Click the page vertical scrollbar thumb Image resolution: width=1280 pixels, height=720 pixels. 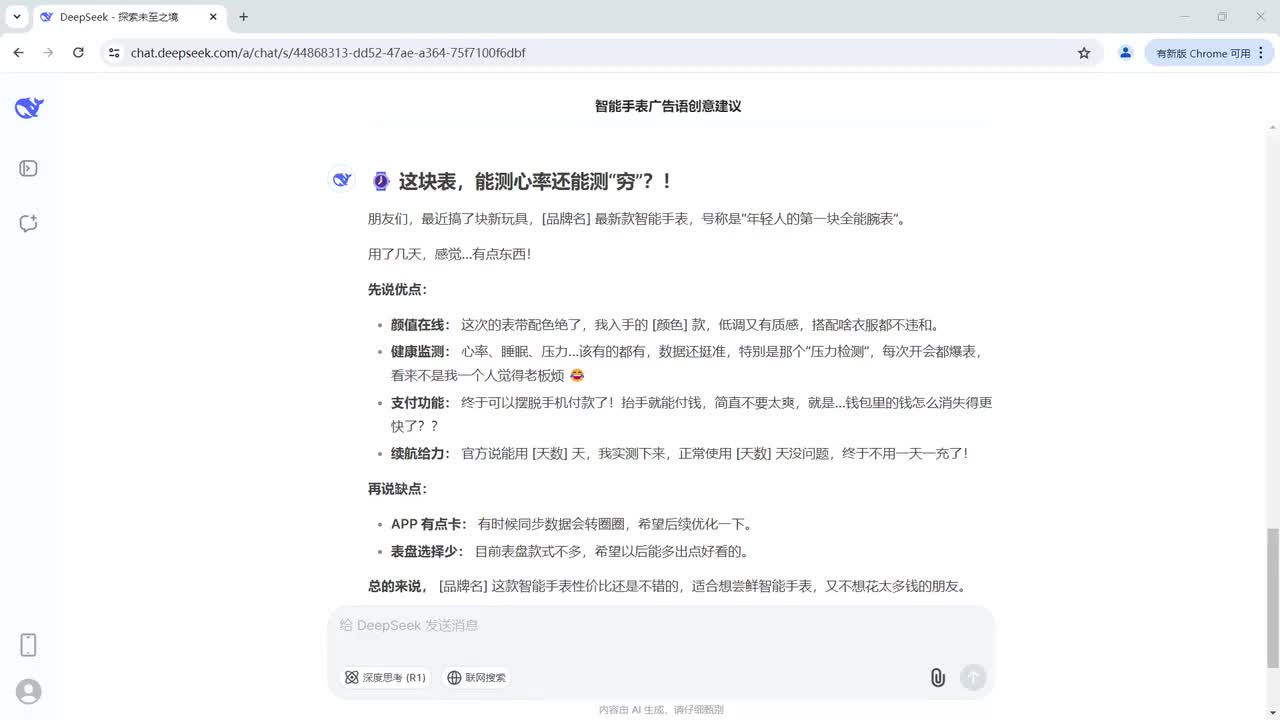(1272, 597)
